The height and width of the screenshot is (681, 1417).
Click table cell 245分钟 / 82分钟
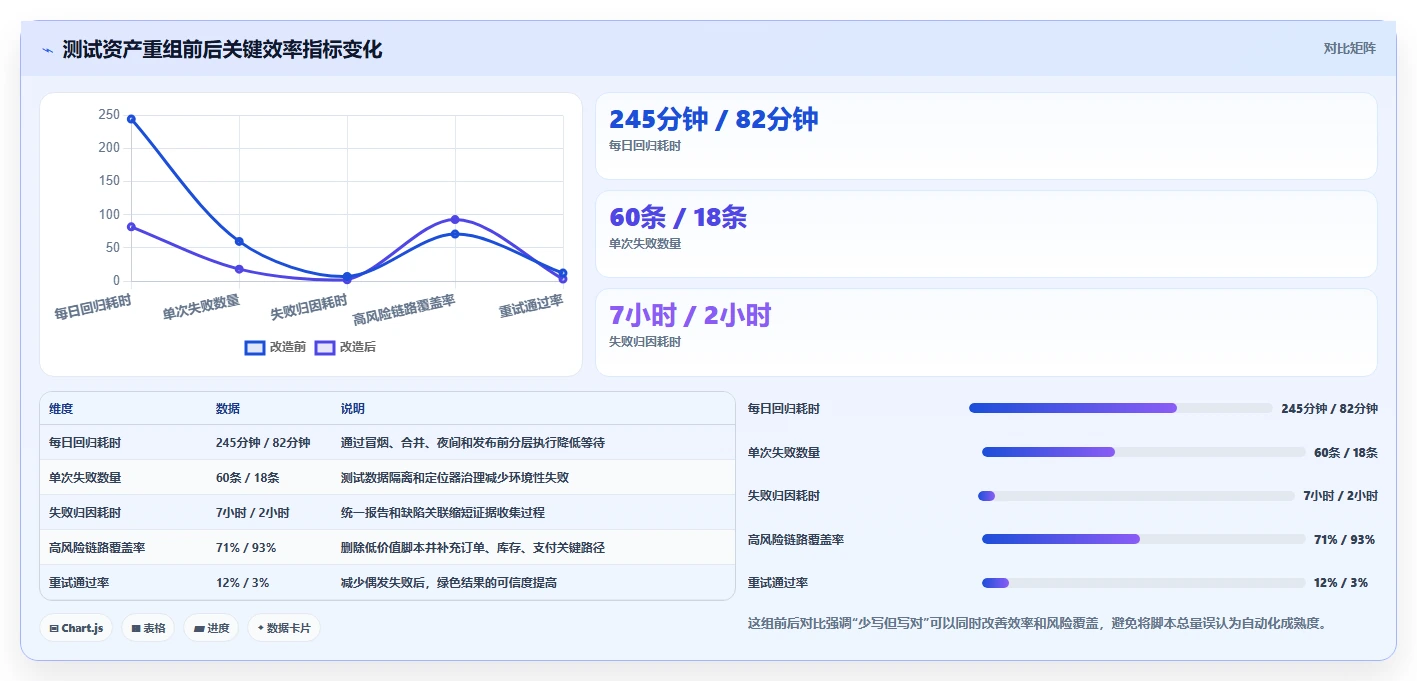pos(263,442)
